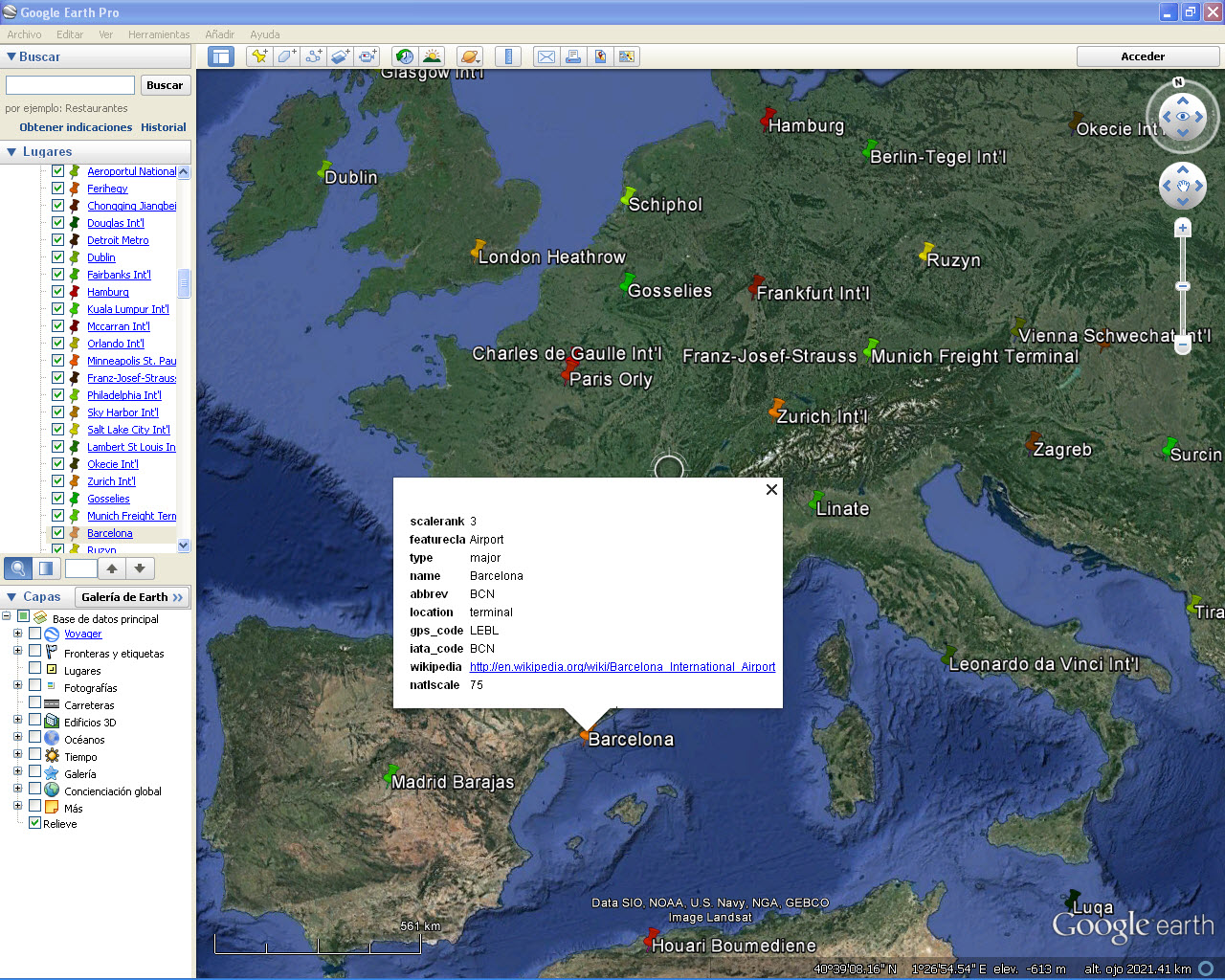Collapse the Capas panel
The image size is (1225, 980).
(x=10, y=595)
